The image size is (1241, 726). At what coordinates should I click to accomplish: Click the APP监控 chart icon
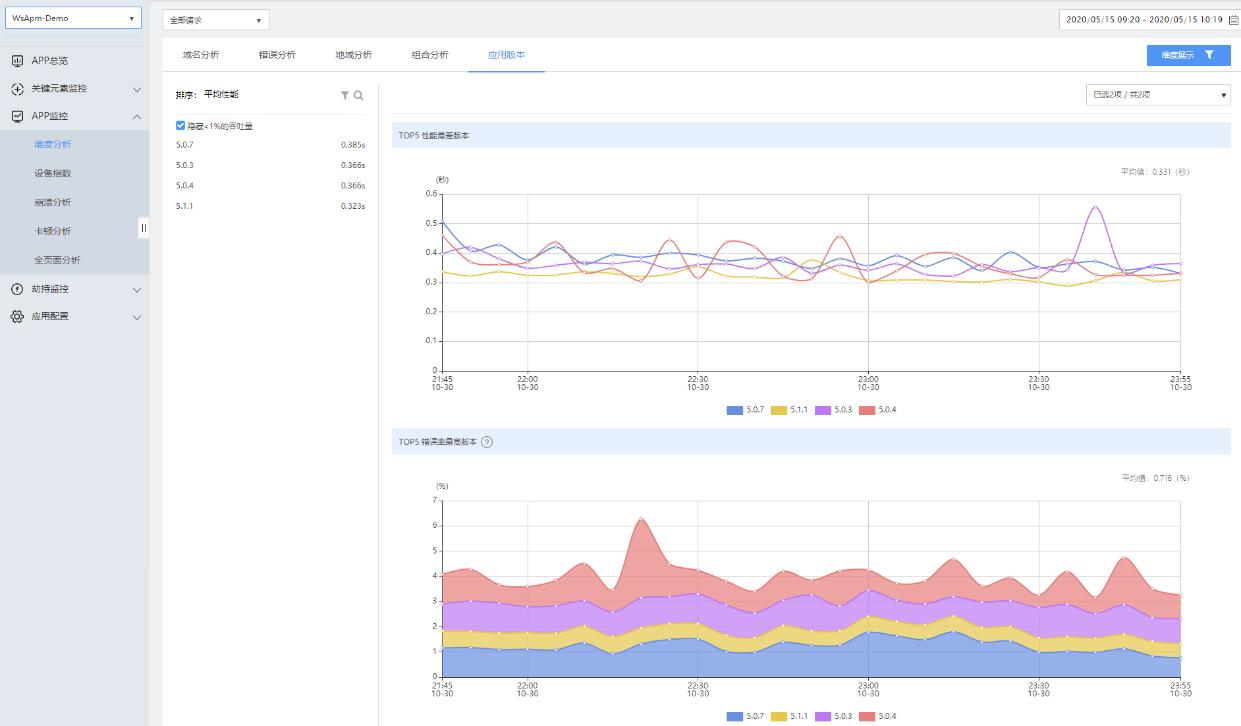(x=17, y=116)
